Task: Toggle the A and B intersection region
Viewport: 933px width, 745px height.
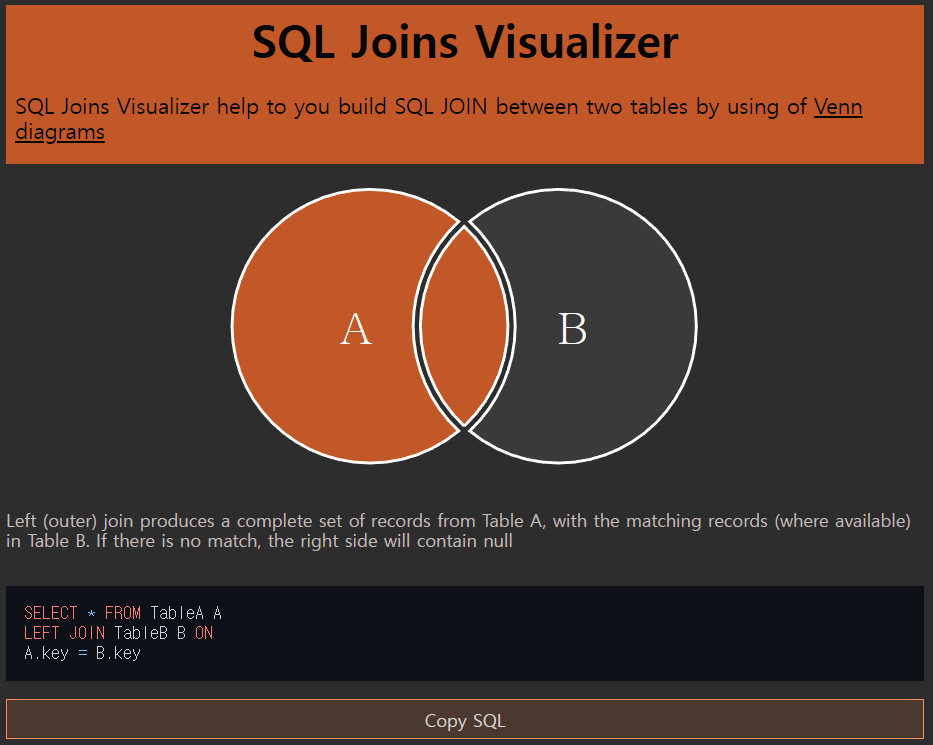Action: (x=464, y=325)
